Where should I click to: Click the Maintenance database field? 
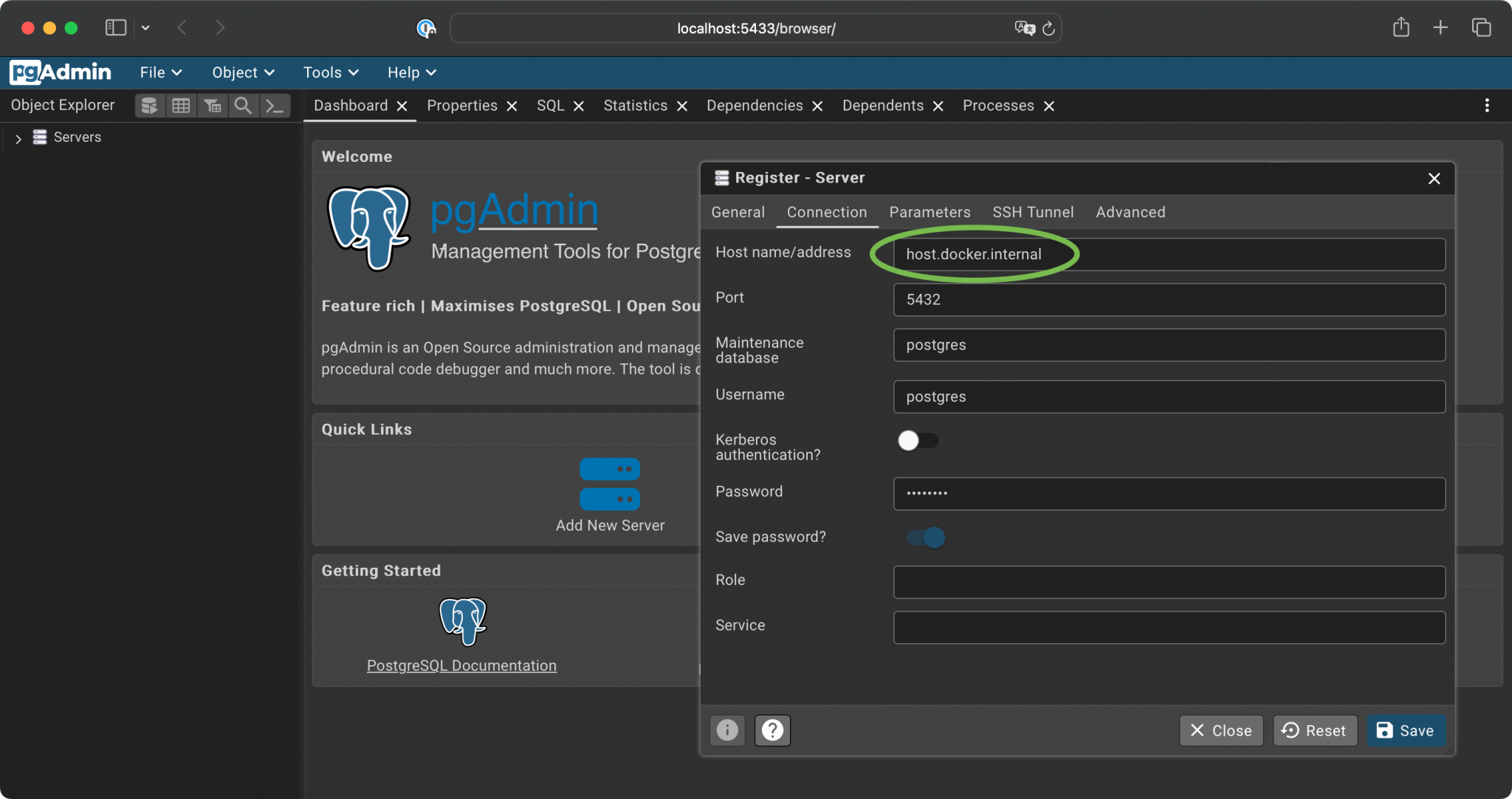point(1169,345)
